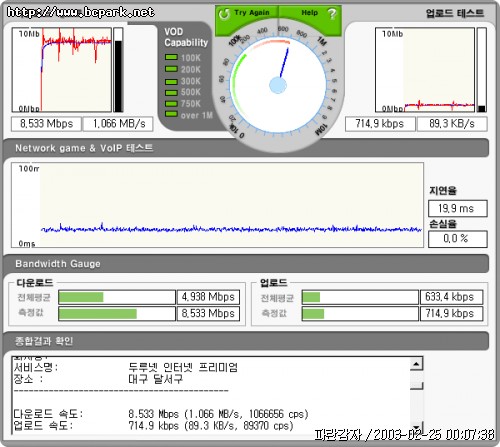Viewport: 500px width, 447px height.
Task: Click the 200K VOD capability indicator
Action: click(x=171, y=69)
